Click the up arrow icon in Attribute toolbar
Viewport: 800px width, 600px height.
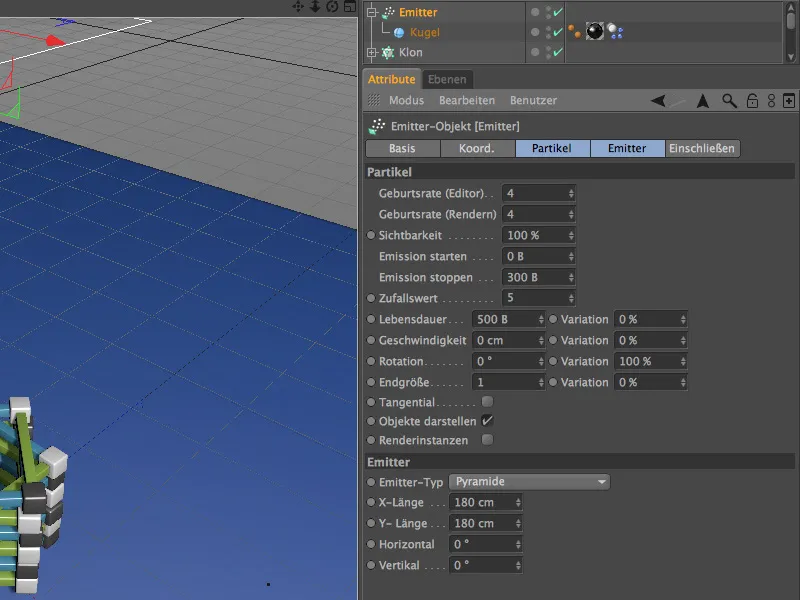703,101
